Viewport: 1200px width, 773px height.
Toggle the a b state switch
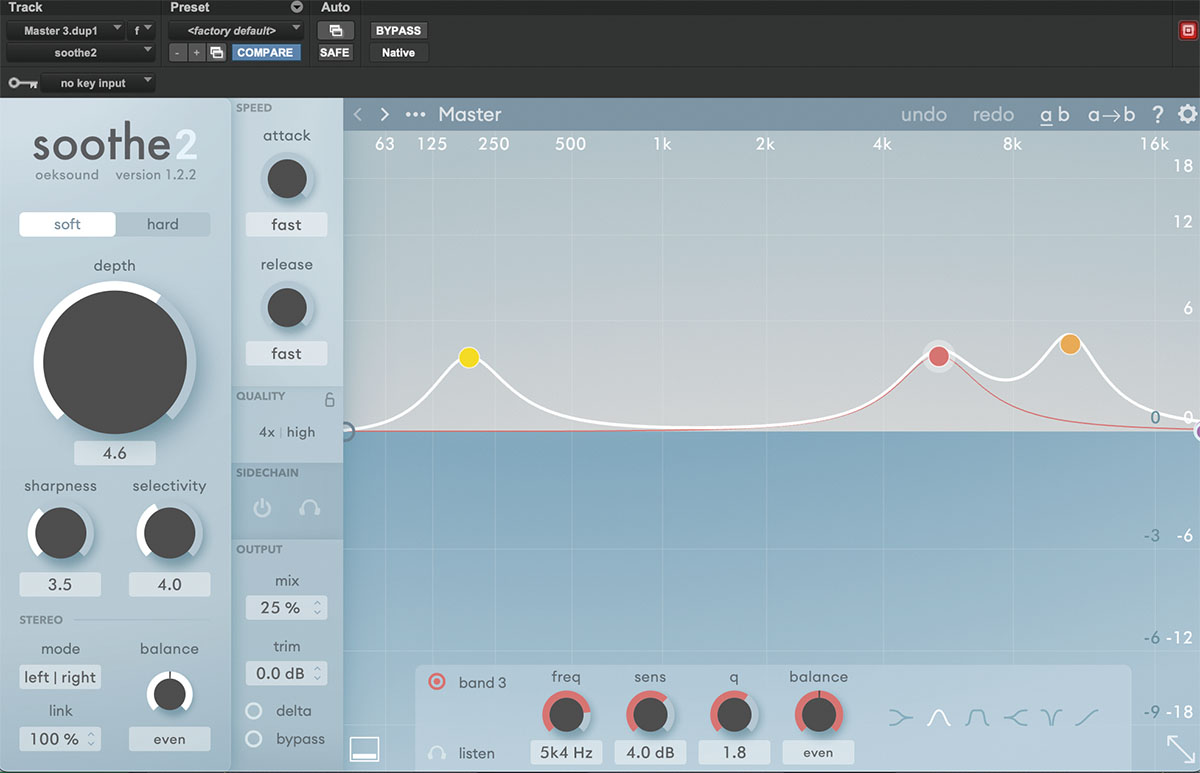pyautogui.click(x=1054, y=115)
